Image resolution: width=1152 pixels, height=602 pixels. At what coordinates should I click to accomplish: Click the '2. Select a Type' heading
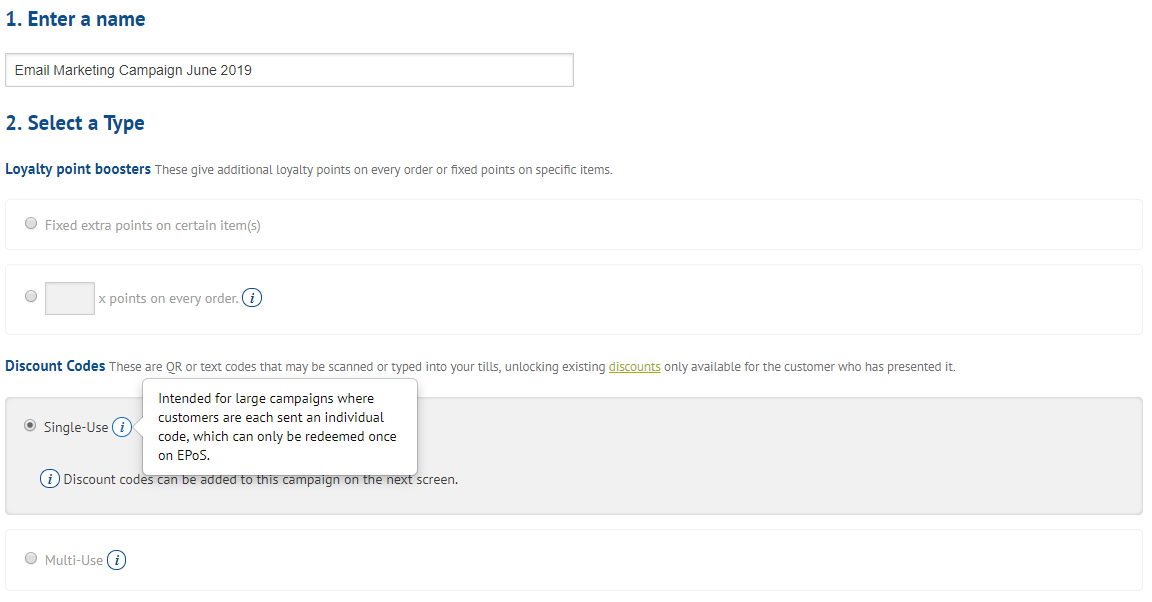point(75,123)
